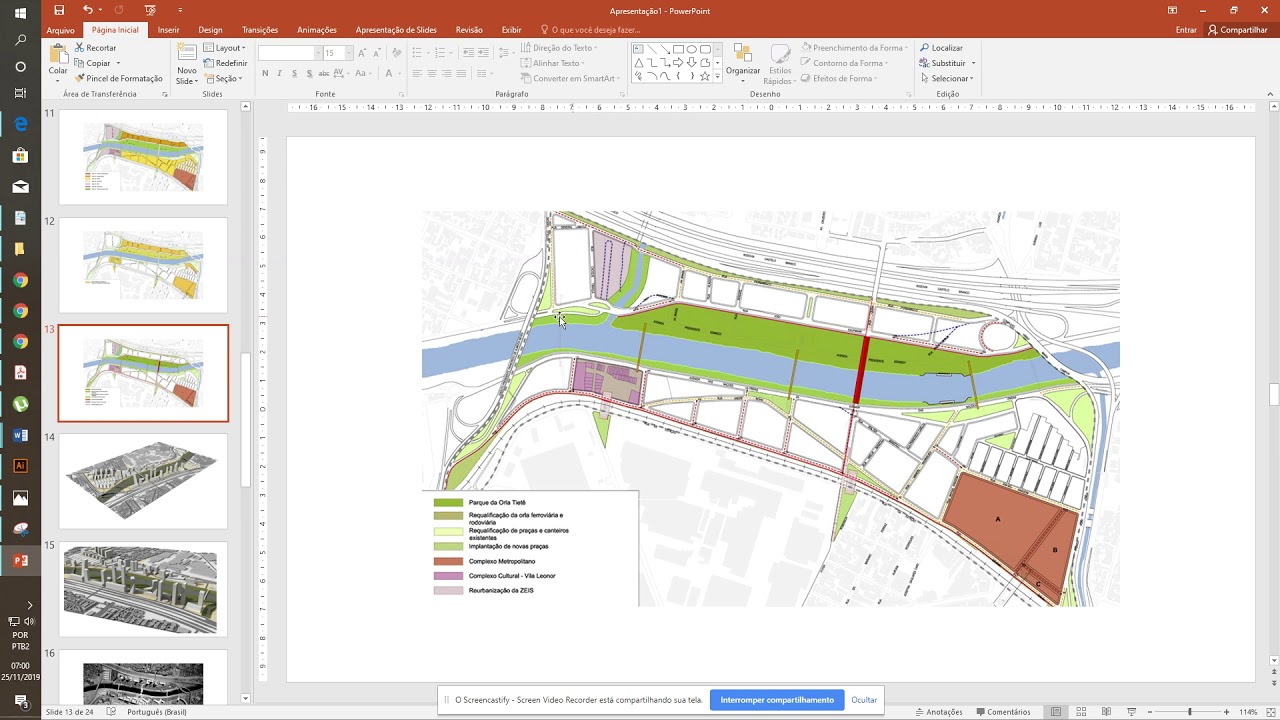Click the Organizar arrange icon

743,54
